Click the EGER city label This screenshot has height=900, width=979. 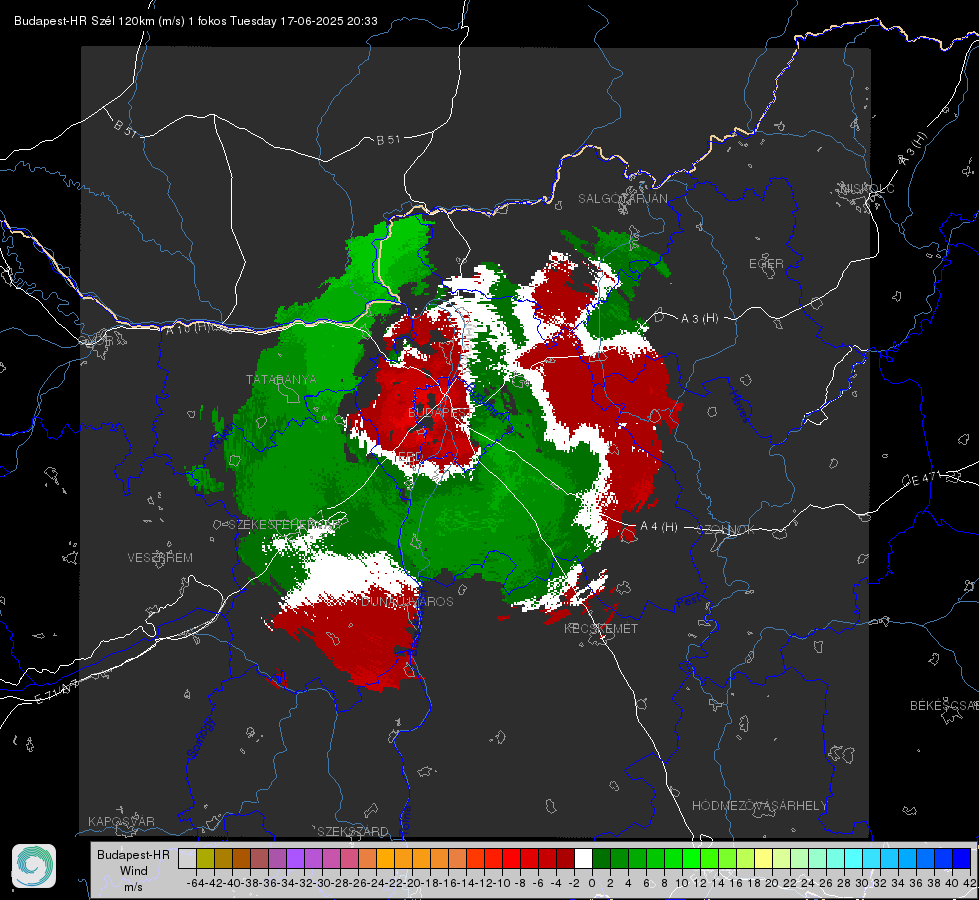point(766,264)
